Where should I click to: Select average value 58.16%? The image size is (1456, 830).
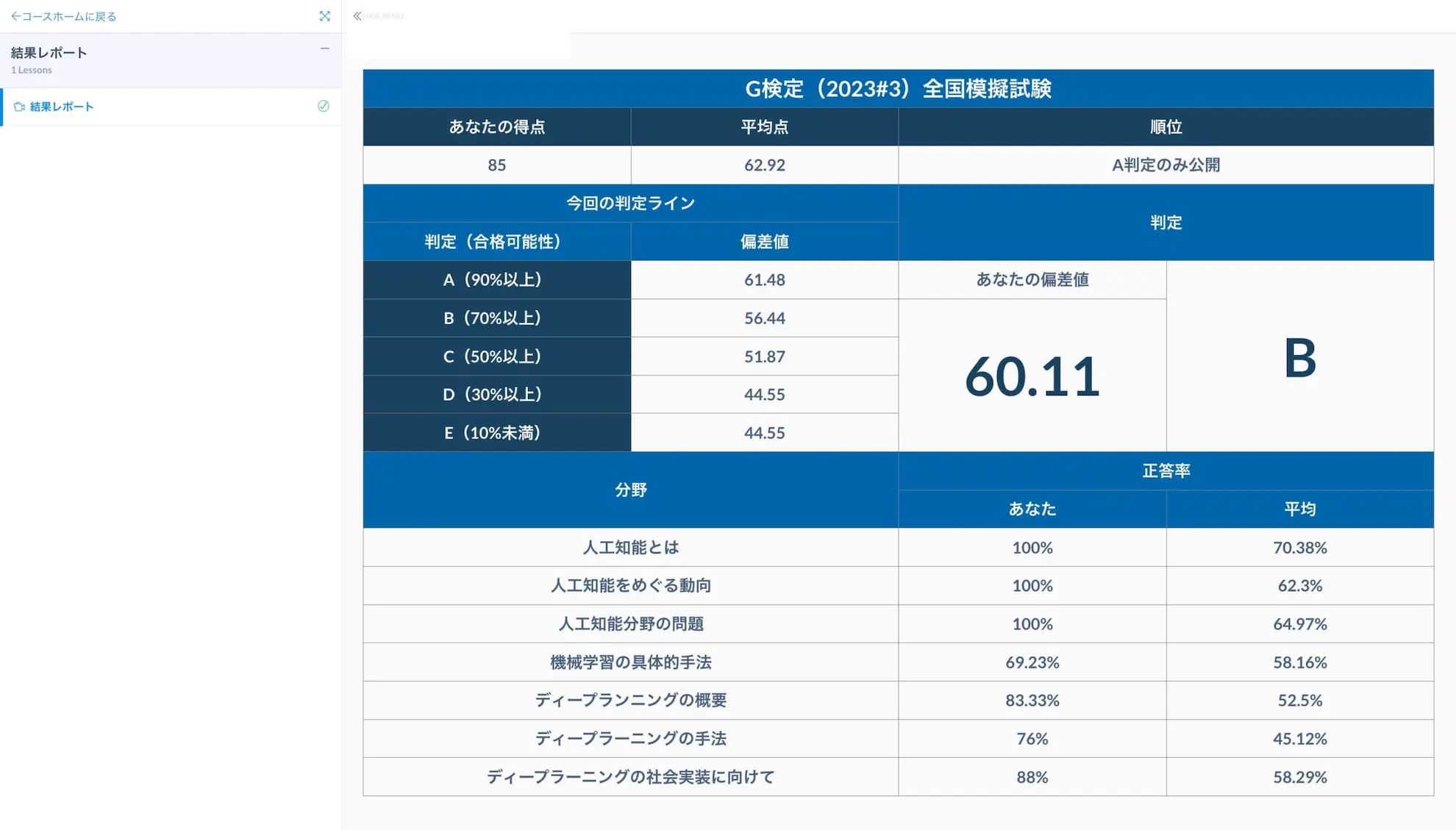1300,662
